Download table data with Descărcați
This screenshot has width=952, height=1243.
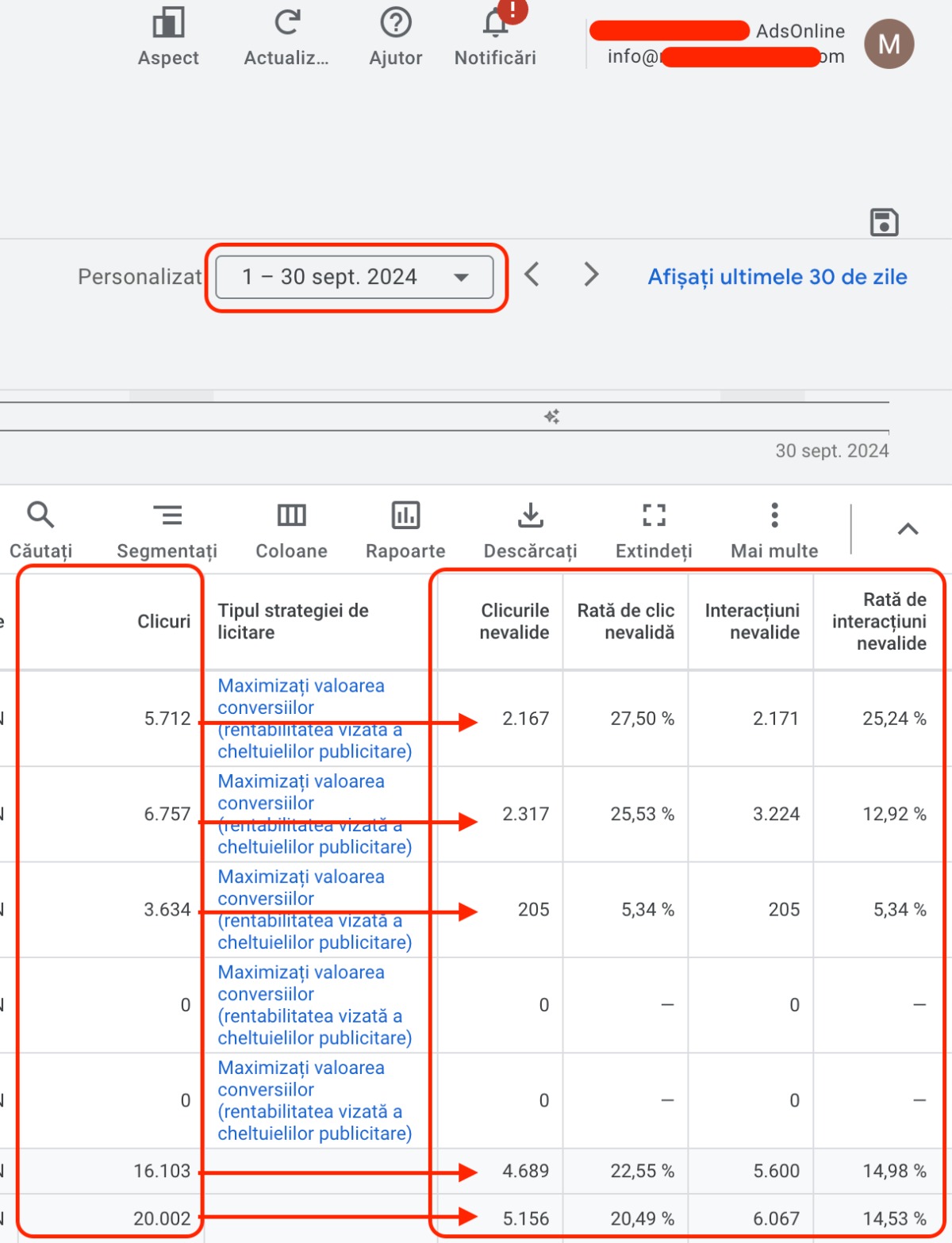coord(530,530)
